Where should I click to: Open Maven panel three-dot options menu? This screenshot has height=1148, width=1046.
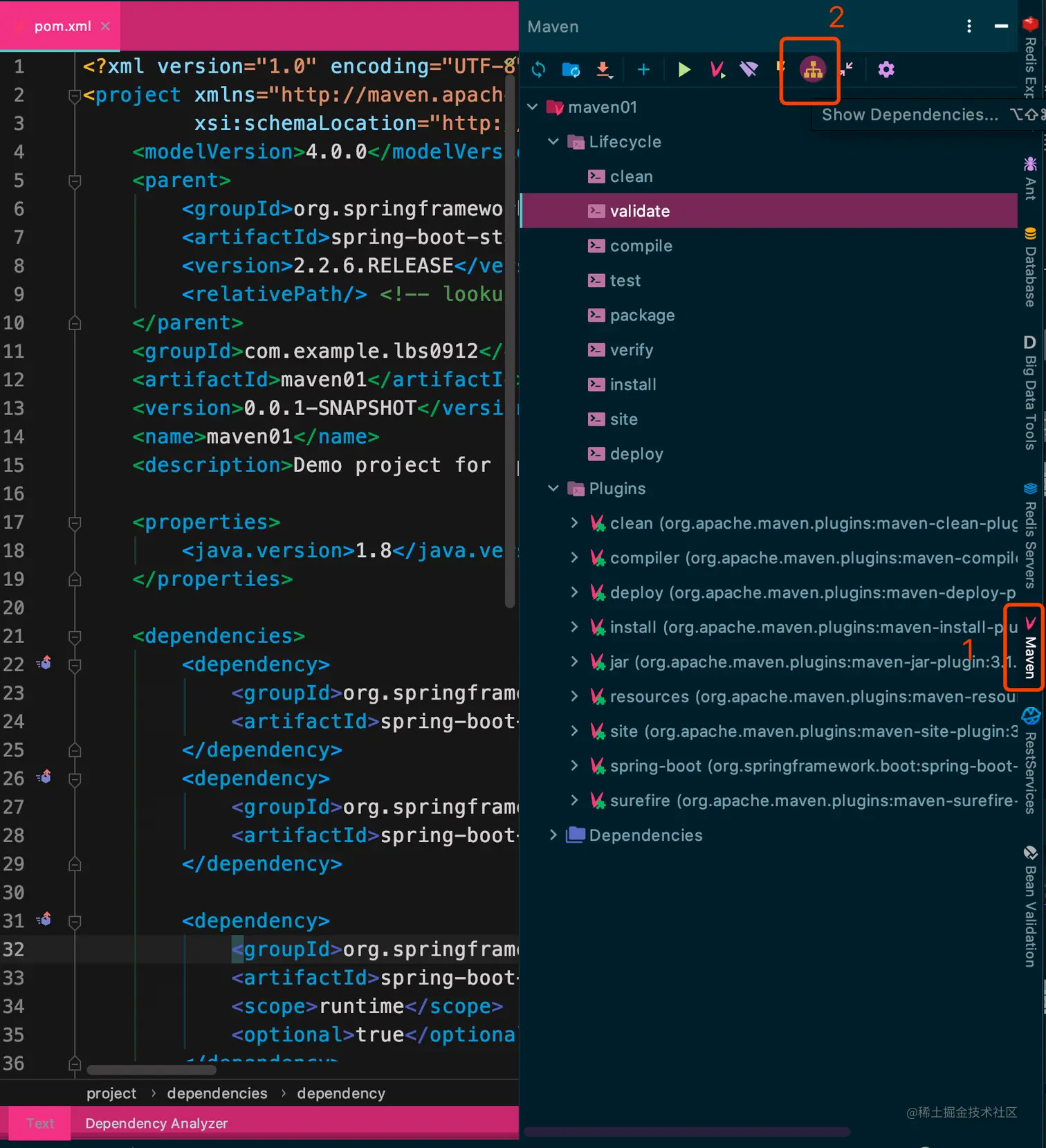click(x=969, y=26)
